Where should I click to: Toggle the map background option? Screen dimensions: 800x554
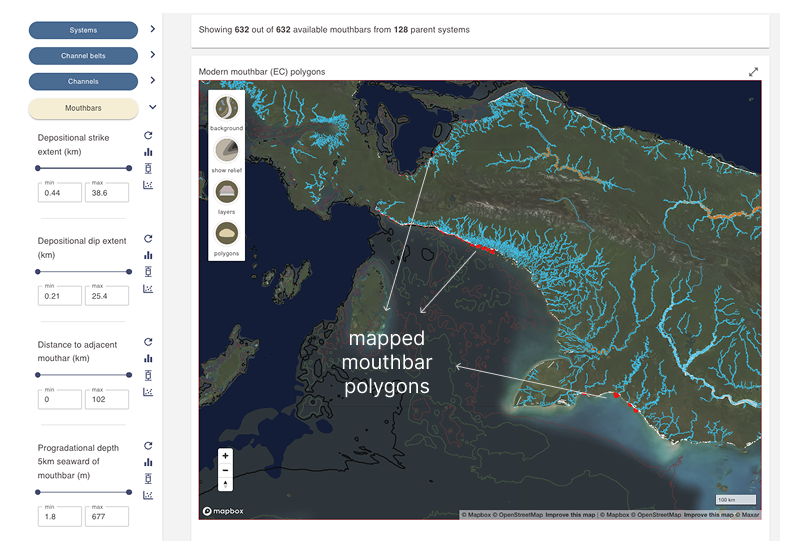click(x=227, y=108)
